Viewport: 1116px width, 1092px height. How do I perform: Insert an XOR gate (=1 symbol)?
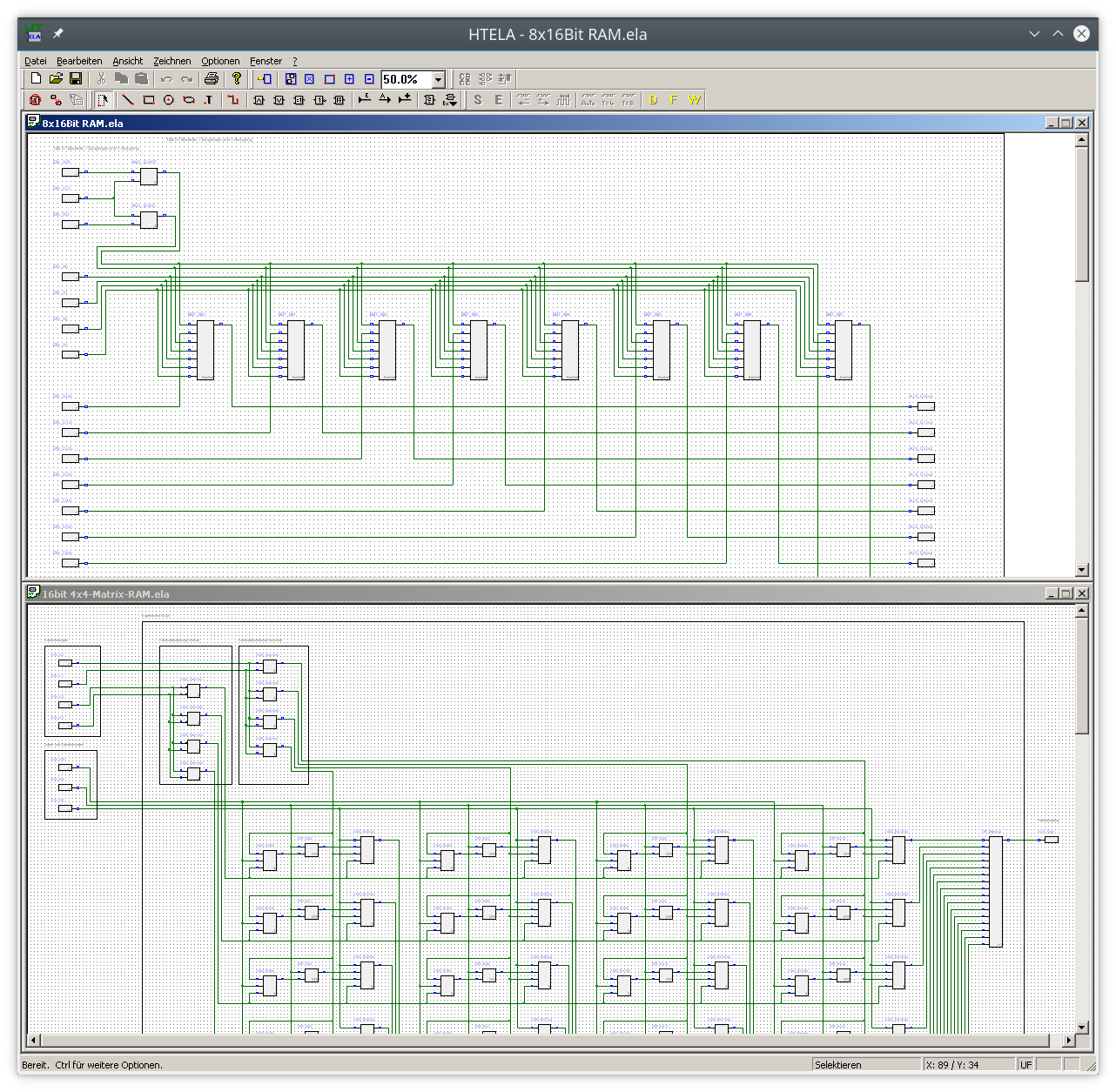[x=299, y=100]
